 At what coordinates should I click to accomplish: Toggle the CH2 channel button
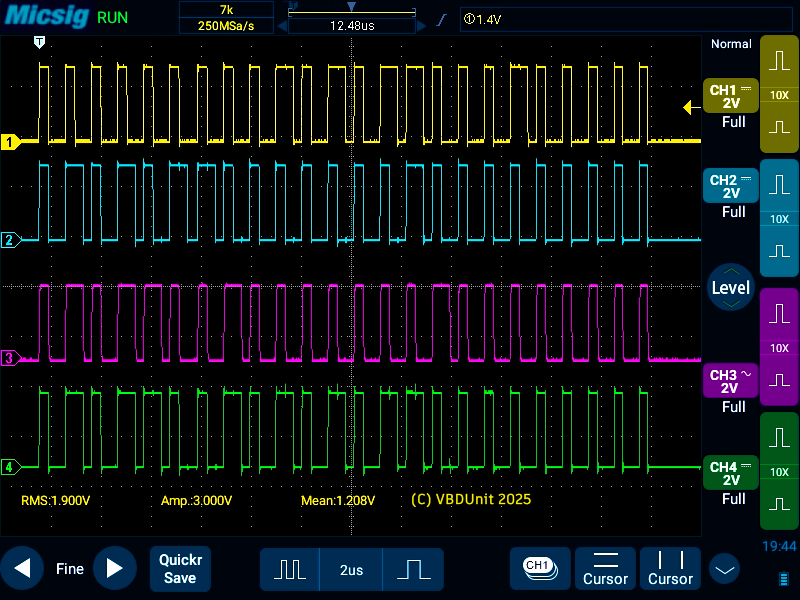tap(731, 186)
